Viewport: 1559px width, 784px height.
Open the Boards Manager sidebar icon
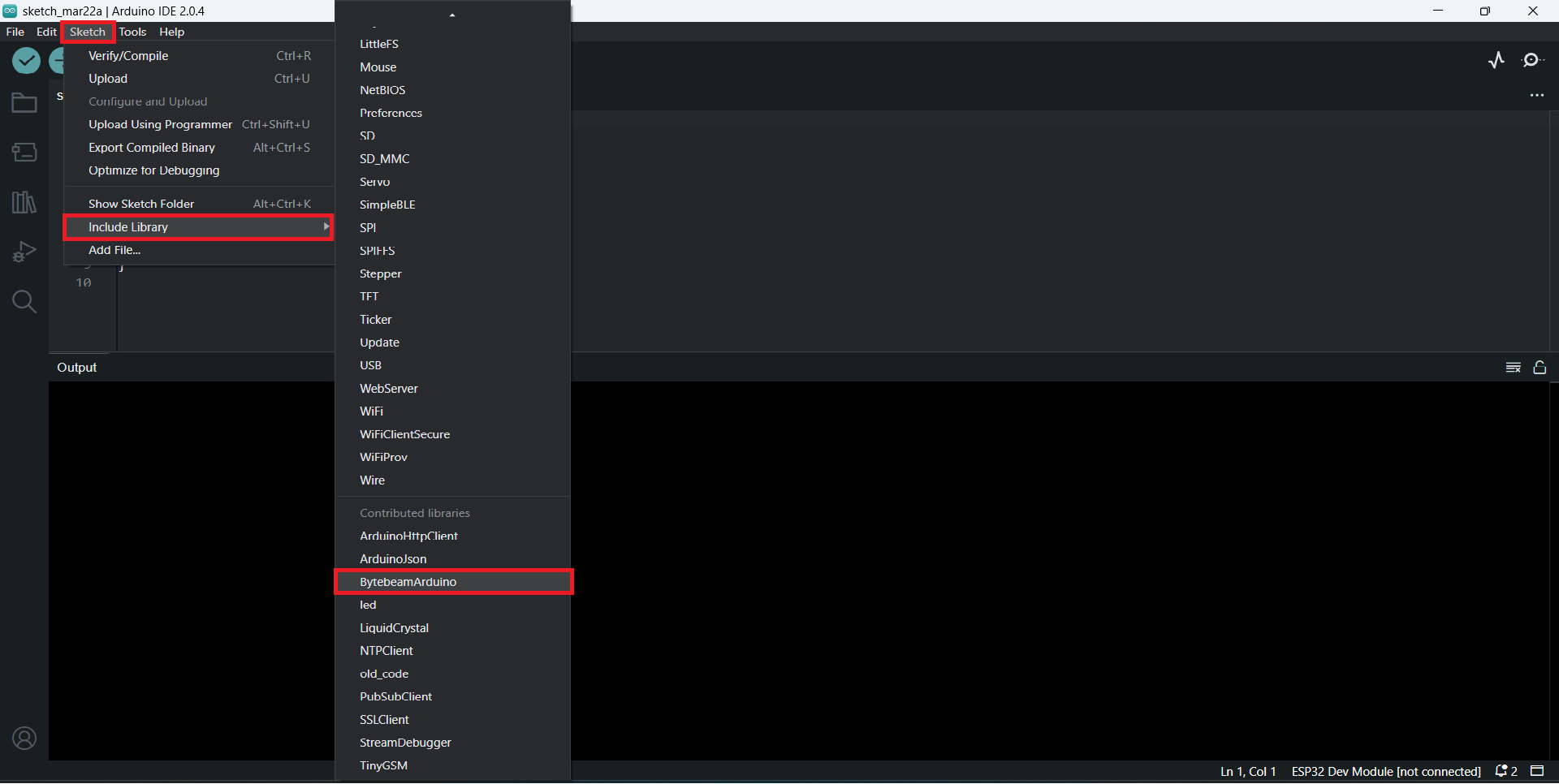[24, 152]
